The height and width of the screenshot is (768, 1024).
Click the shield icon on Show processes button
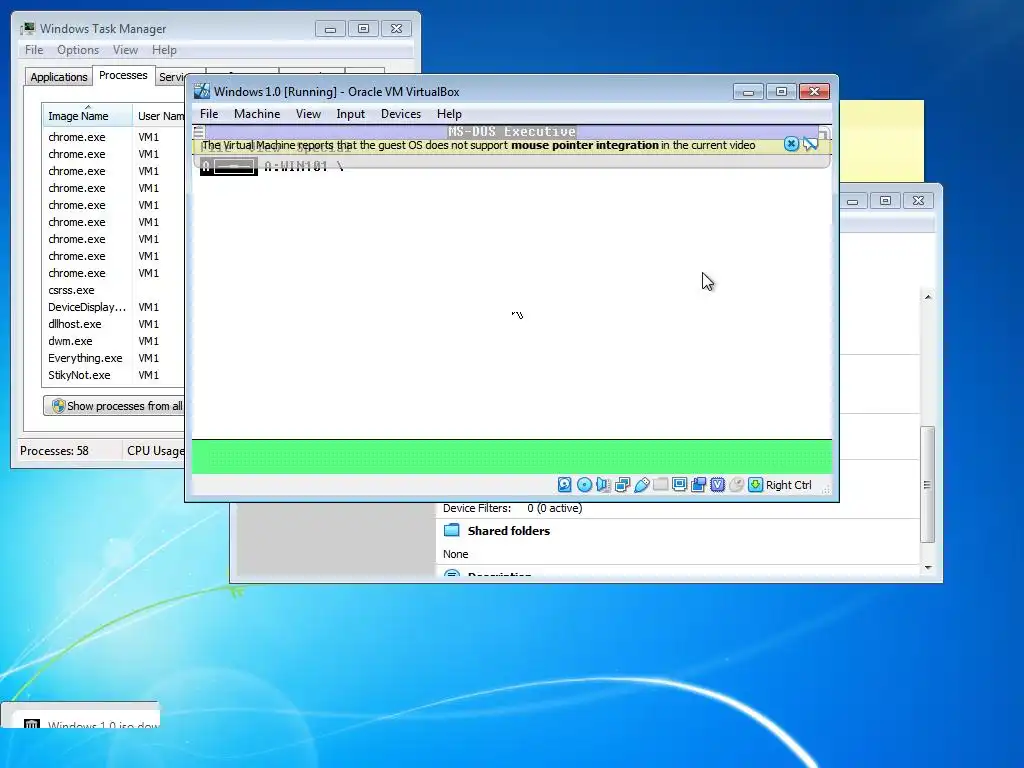[58, 406]
